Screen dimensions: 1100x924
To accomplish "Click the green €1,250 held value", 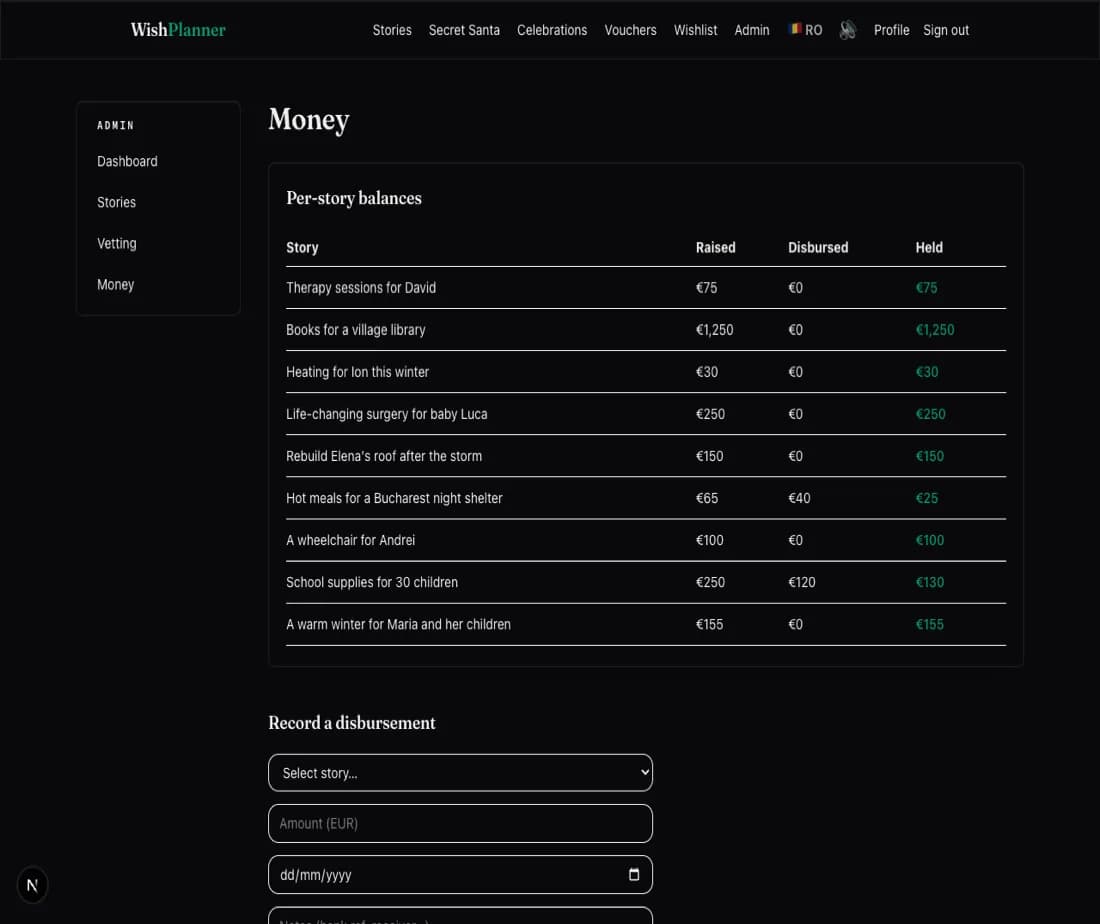I will [934, 330].
